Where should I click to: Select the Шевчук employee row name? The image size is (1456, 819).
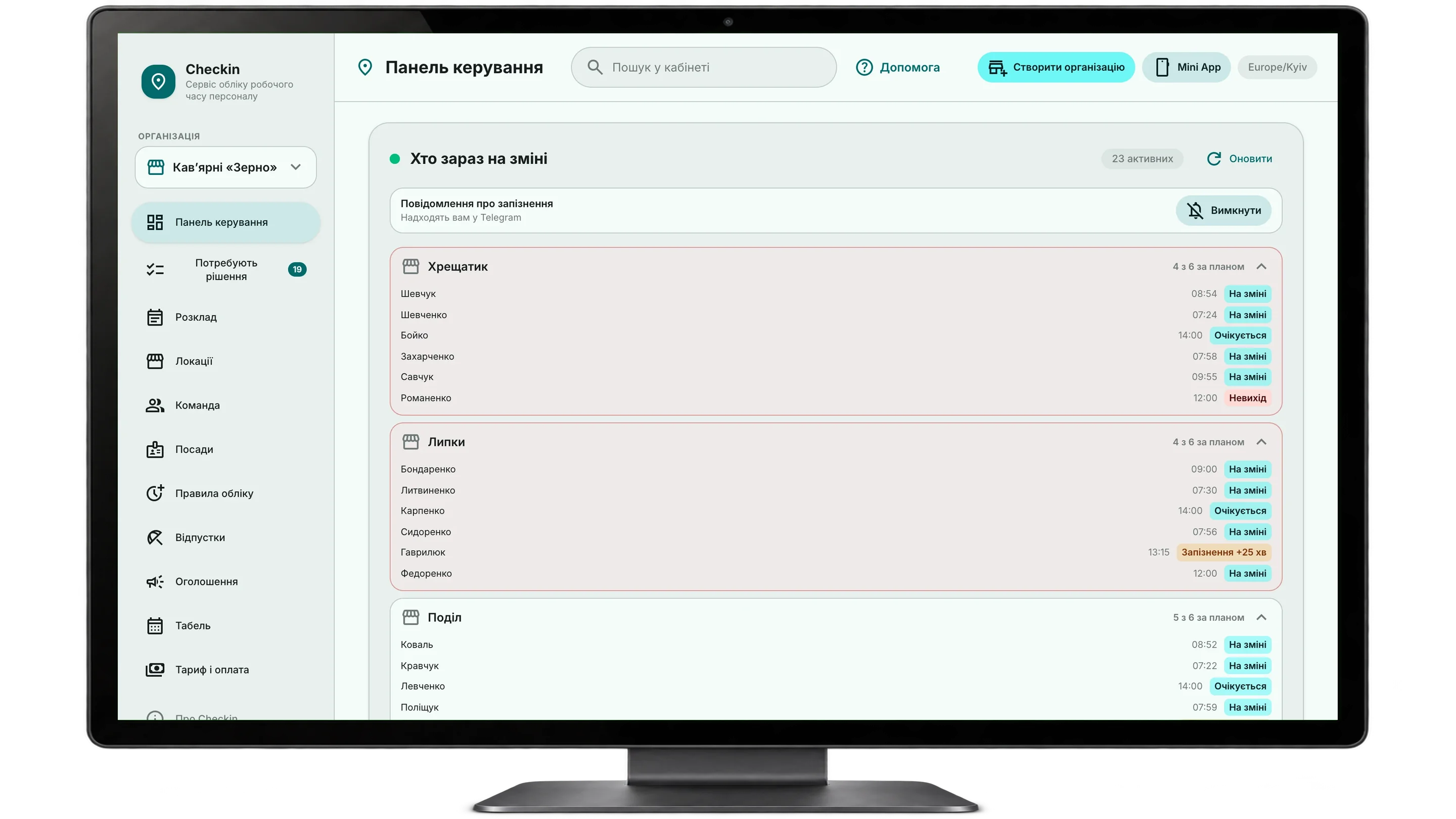418,294
